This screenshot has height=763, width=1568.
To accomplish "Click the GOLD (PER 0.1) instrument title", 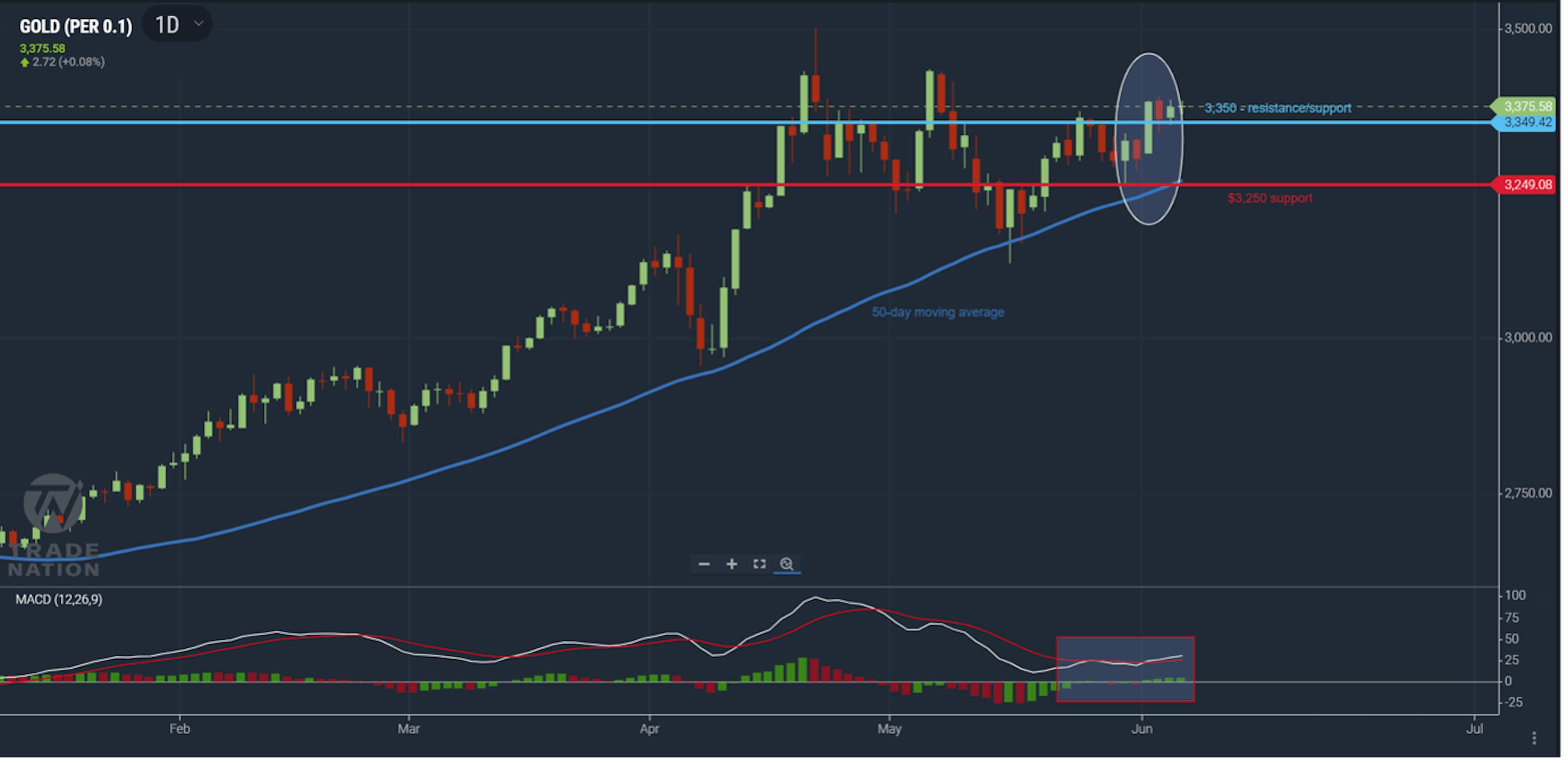I will [x=76, y=26].
